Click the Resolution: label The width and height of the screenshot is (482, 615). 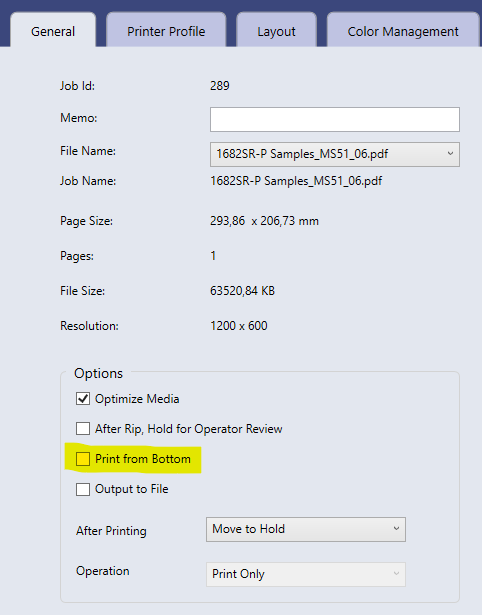pyautogui.click(x=89, y=326)
